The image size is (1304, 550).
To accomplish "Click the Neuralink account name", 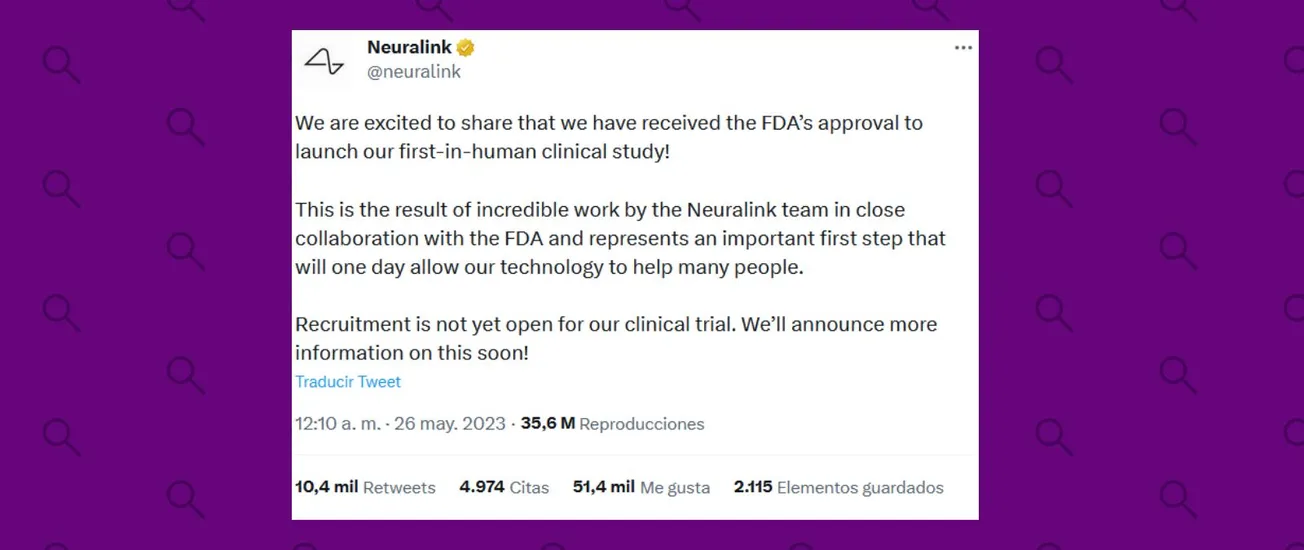I will point(409,47).
